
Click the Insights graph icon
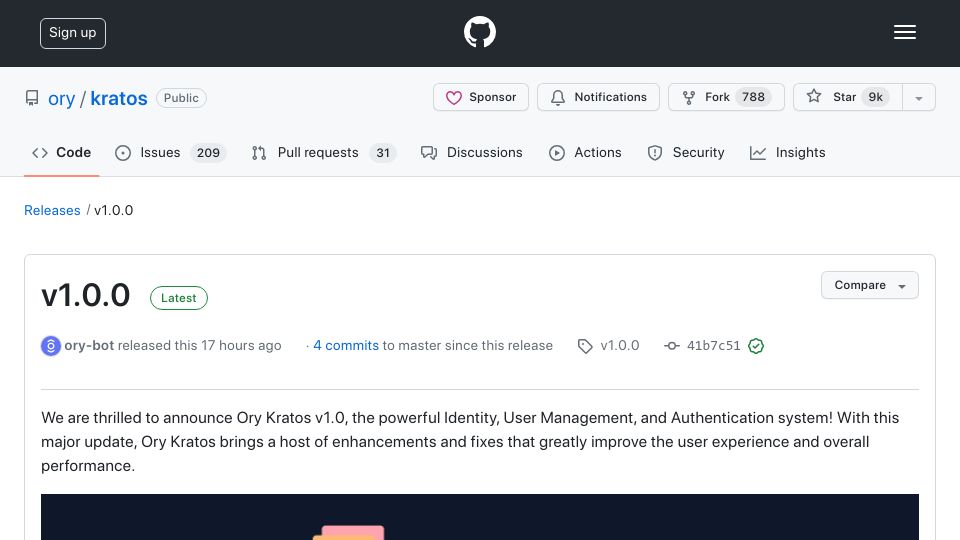[757, 153]
